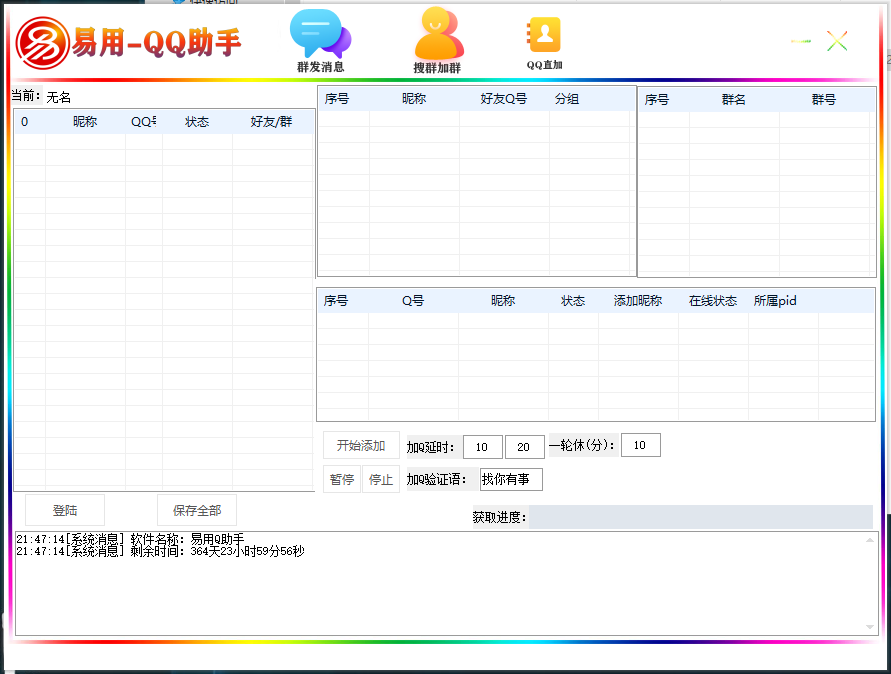The image size is (891, 674).
Task: Click the 序号 header in add table
Action: tap(336, 301)
